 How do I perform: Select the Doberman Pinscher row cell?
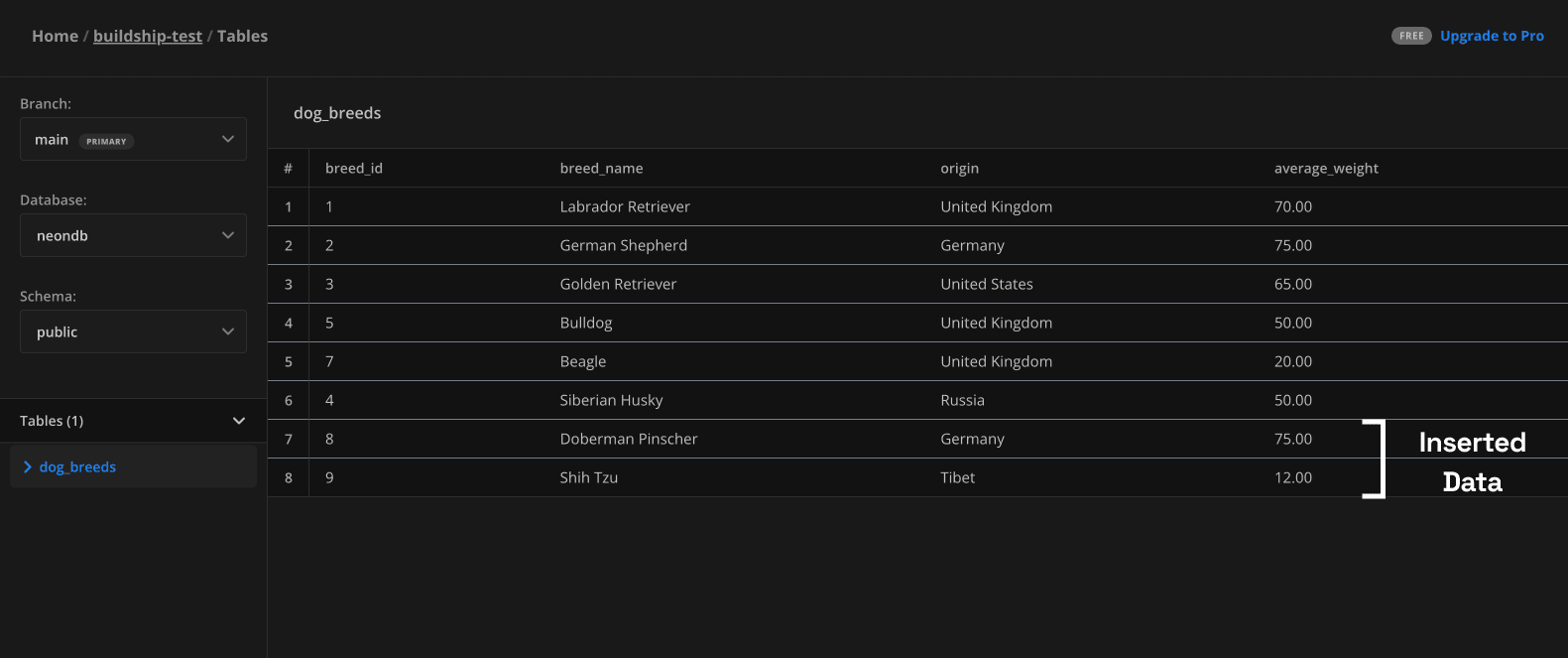(x=628, y=440)
